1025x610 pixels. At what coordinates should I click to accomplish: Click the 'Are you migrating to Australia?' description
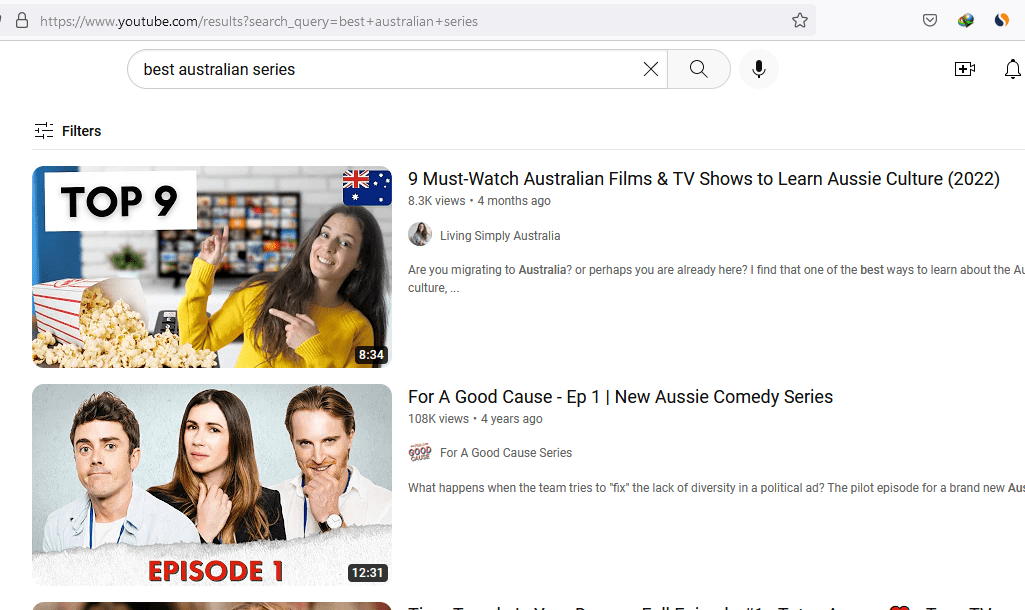[716, 279]
